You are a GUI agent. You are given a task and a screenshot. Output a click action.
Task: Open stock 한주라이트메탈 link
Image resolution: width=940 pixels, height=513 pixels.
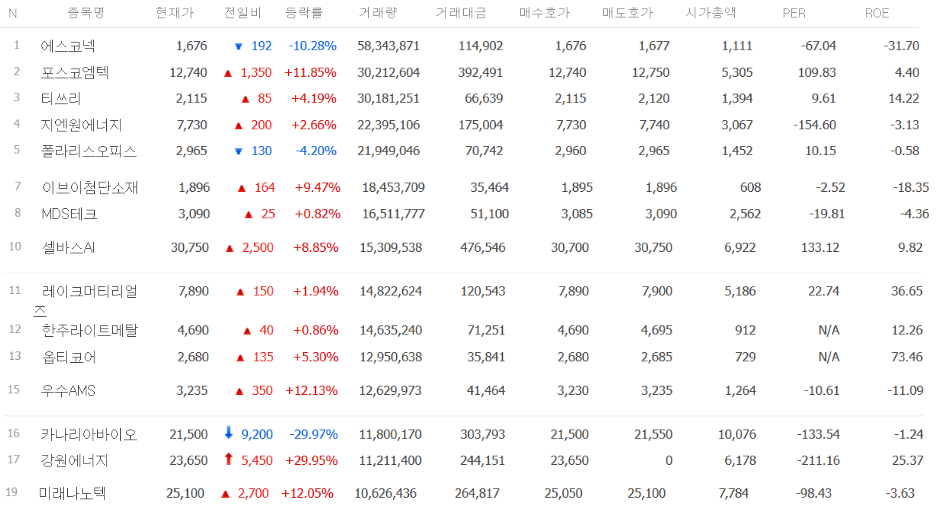90,330
